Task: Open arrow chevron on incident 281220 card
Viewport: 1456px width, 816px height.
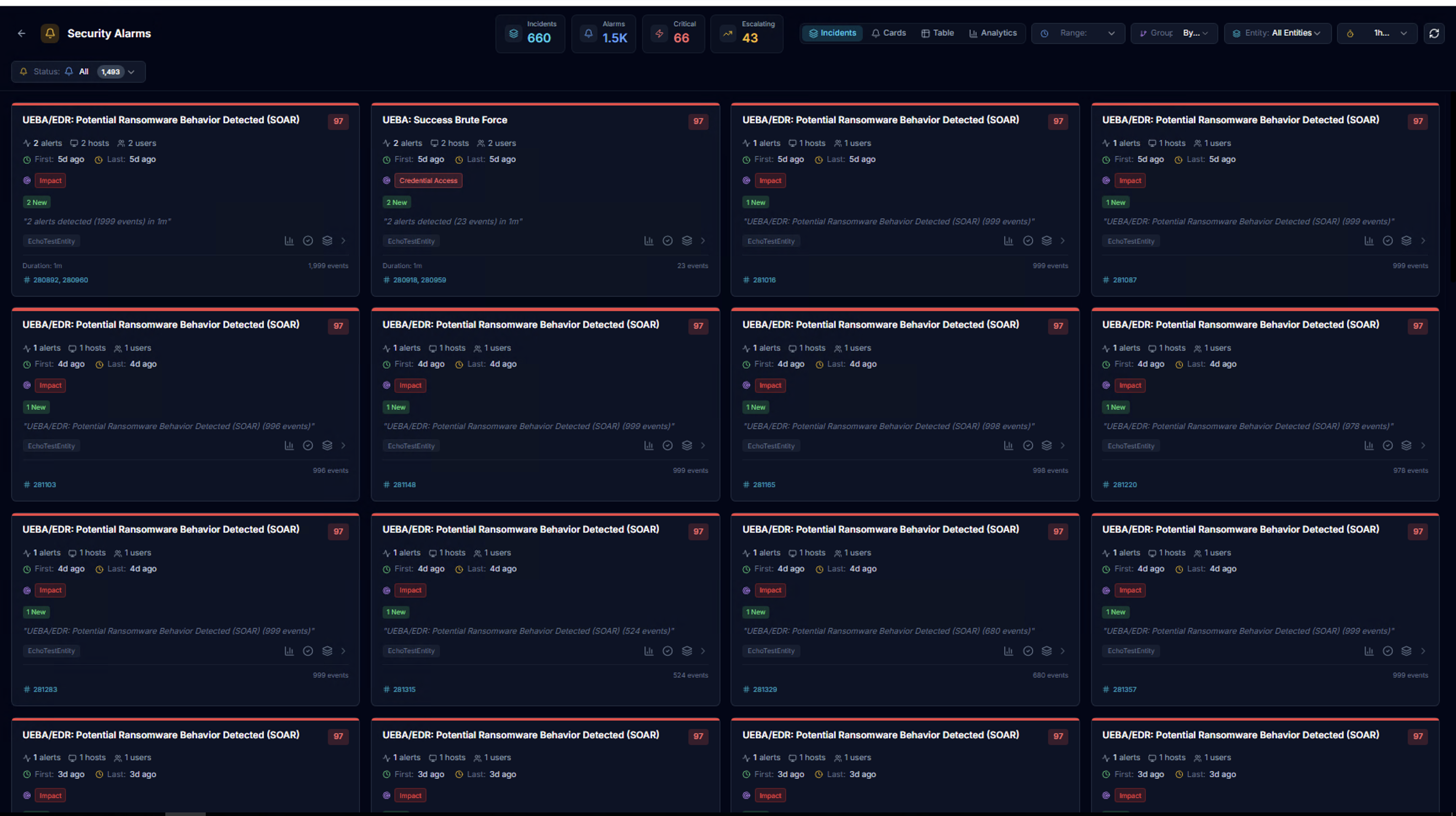Action: [x=1423, y=446]
